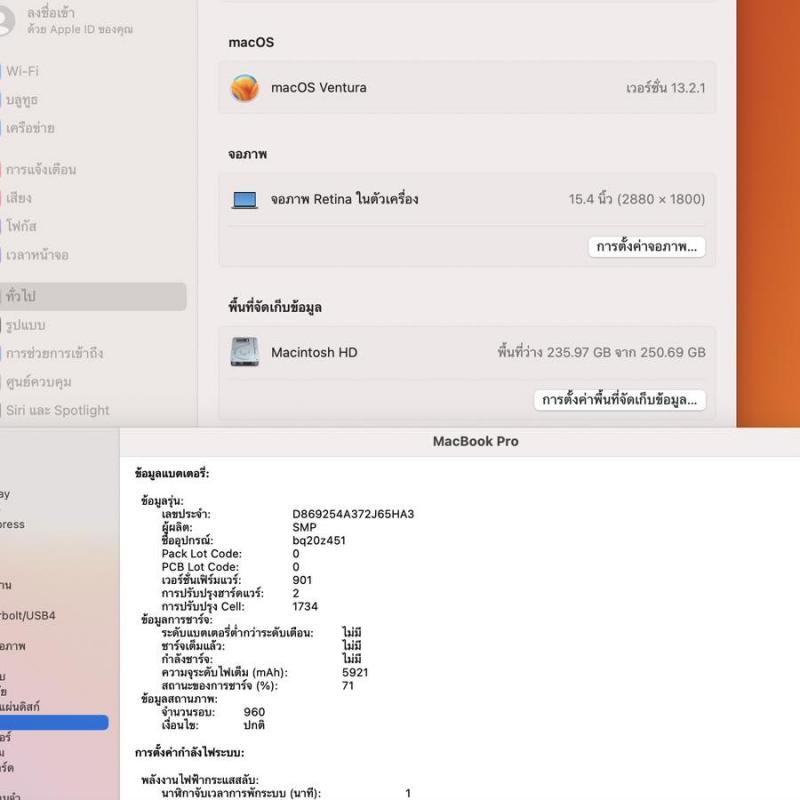The image size is (800, 800).
Task: Go to การช่วยการเข้าถึง (Accessibility) settings
Action: 55,353
